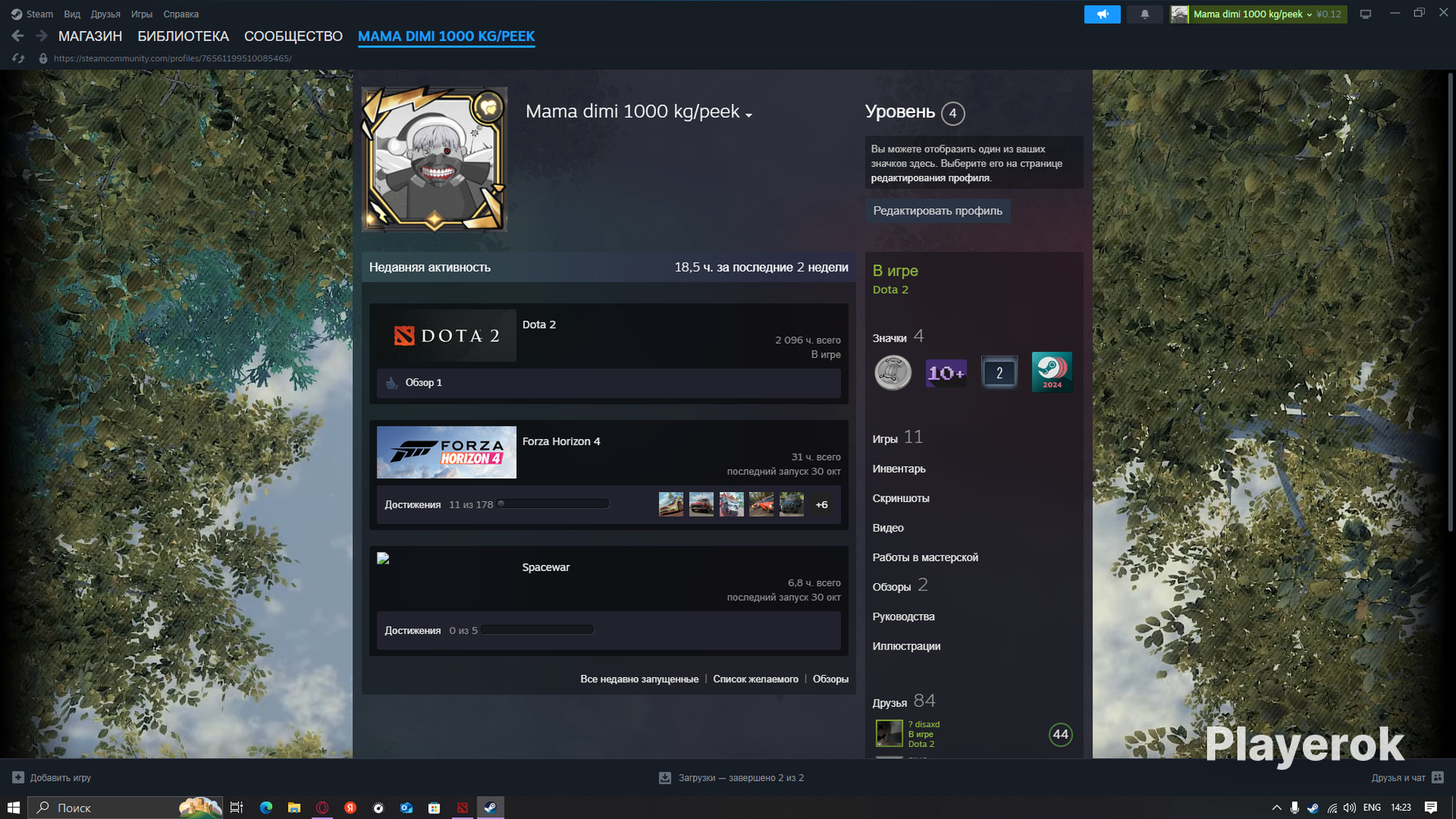The image size is (1456, 819).
Task: Switch to the БИБЛИОТЕКА tab
Action: coord(183,36)
